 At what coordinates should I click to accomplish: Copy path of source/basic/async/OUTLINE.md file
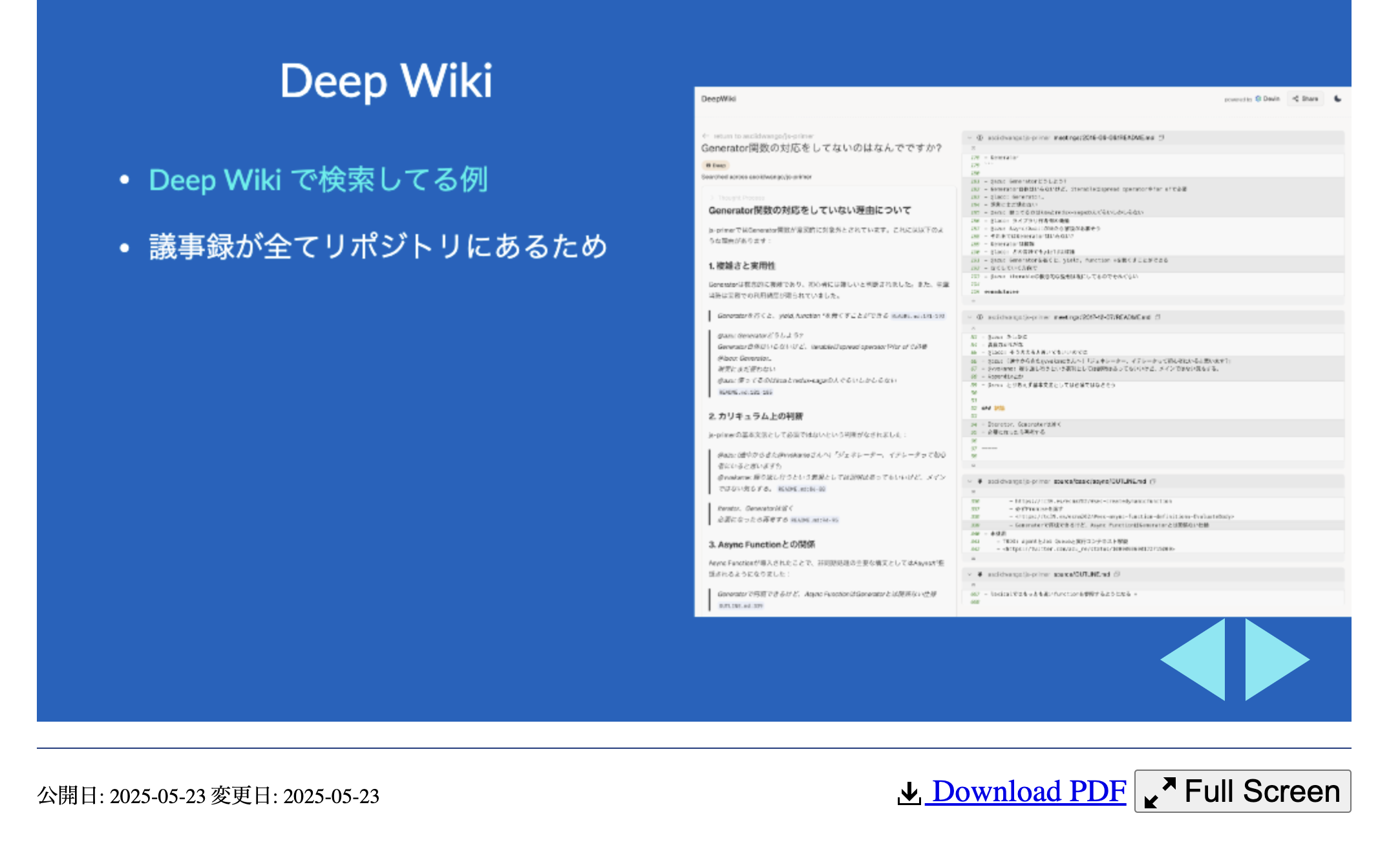[1153, 481]
